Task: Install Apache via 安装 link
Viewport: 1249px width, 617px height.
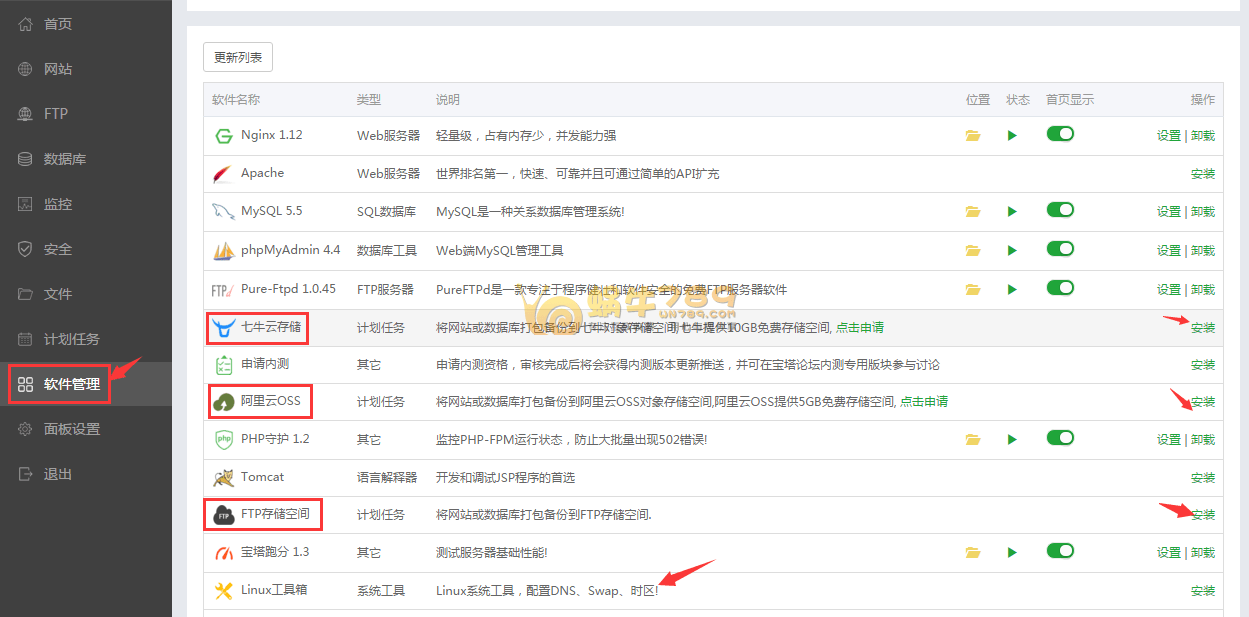Action: pyautogui.click(x=1202, y=174)
